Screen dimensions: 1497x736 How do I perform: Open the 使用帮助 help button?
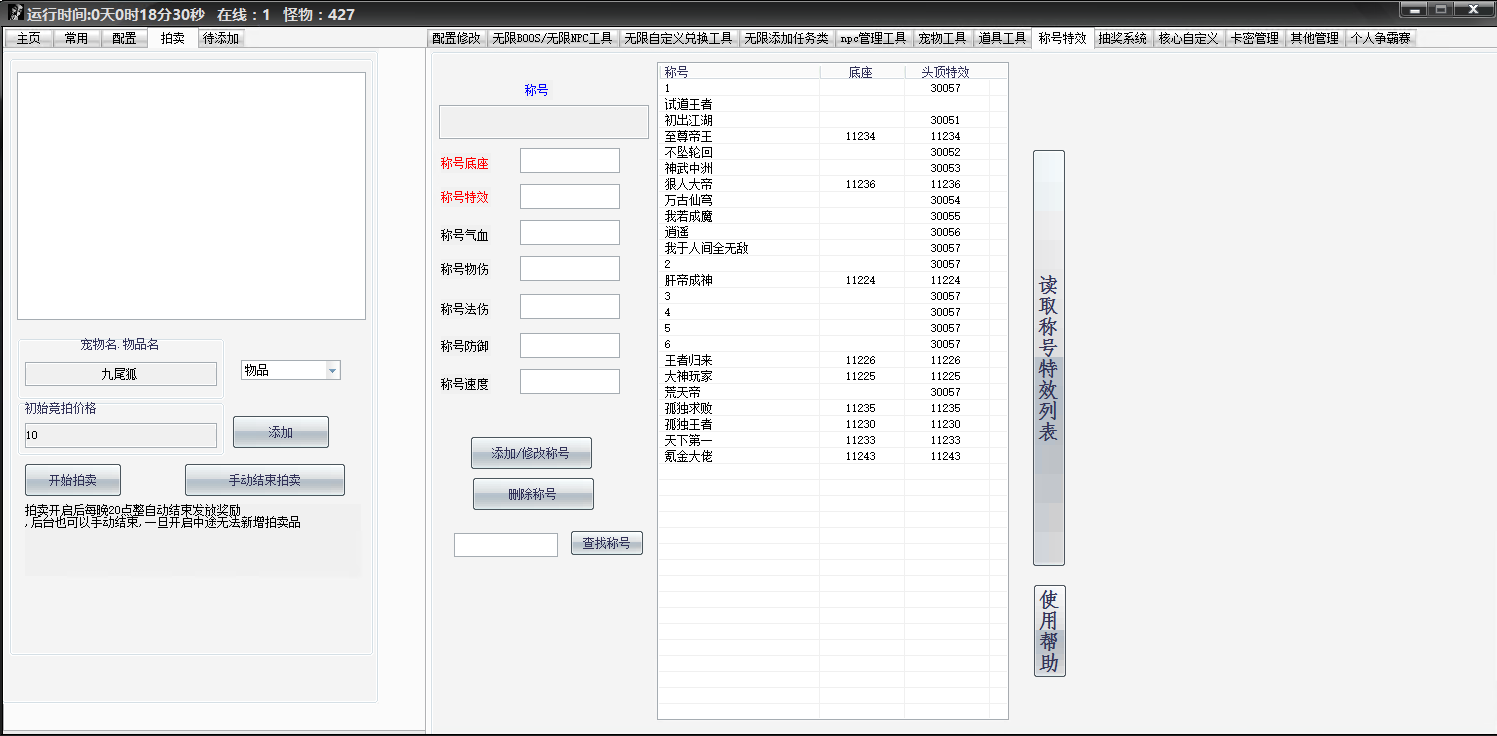click(1049, 630)
